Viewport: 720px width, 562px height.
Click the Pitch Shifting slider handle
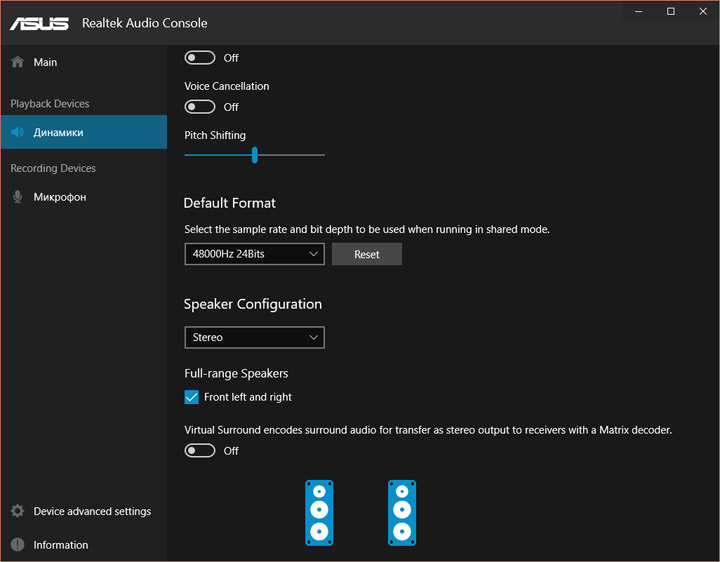[x=255, y=155]
